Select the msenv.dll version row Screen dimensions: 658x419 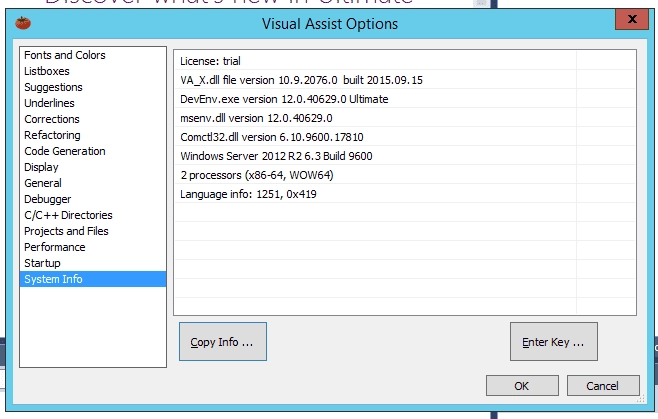pos(405,118)
